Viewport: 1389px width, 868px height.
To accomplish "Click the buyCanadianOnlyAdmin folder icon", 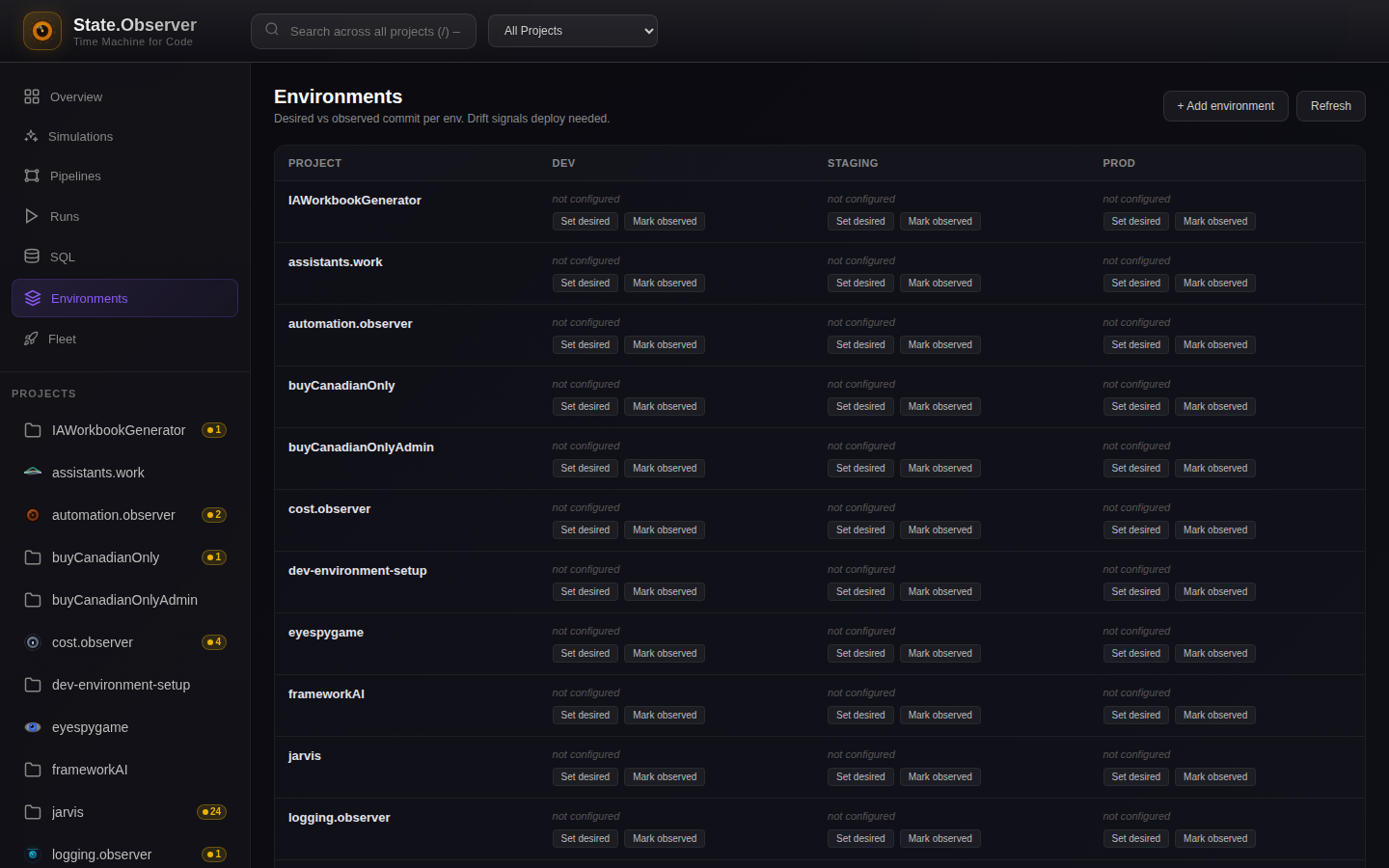I will [33, 600].
